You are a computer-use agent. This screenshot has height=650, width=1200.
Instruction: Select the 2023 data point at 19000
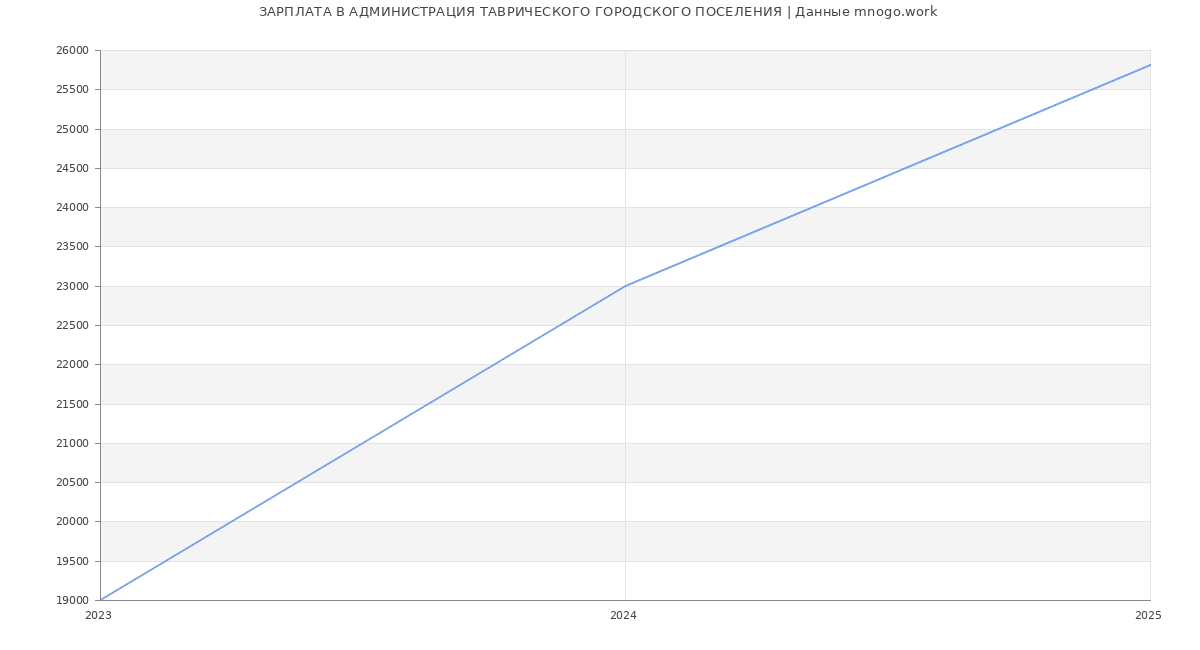[100, 600]
